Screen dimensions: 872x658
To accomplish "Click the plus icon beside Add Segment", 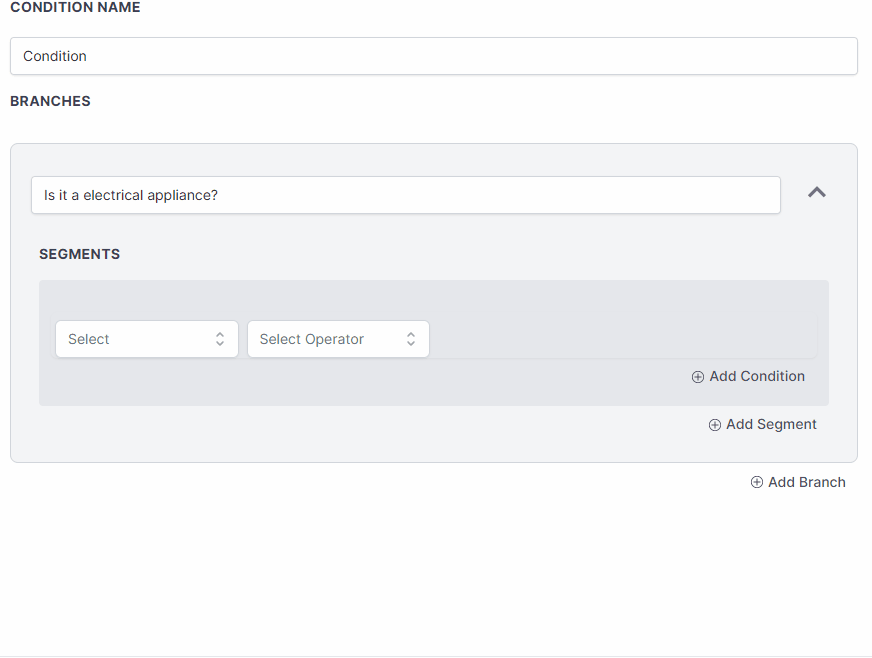I will coord(715,424).
